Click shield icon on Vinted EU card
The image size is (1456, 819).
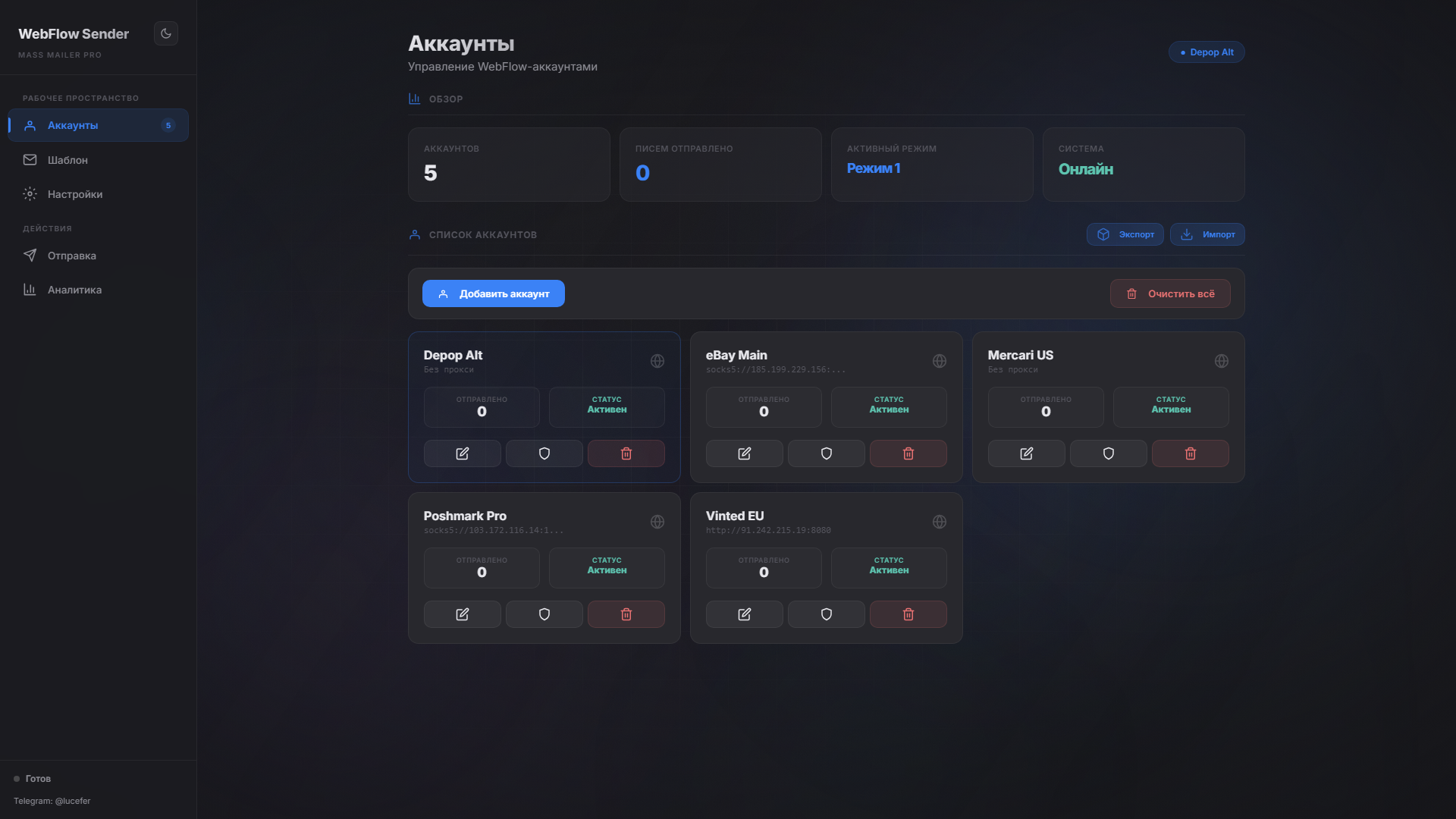coord(826,614)
